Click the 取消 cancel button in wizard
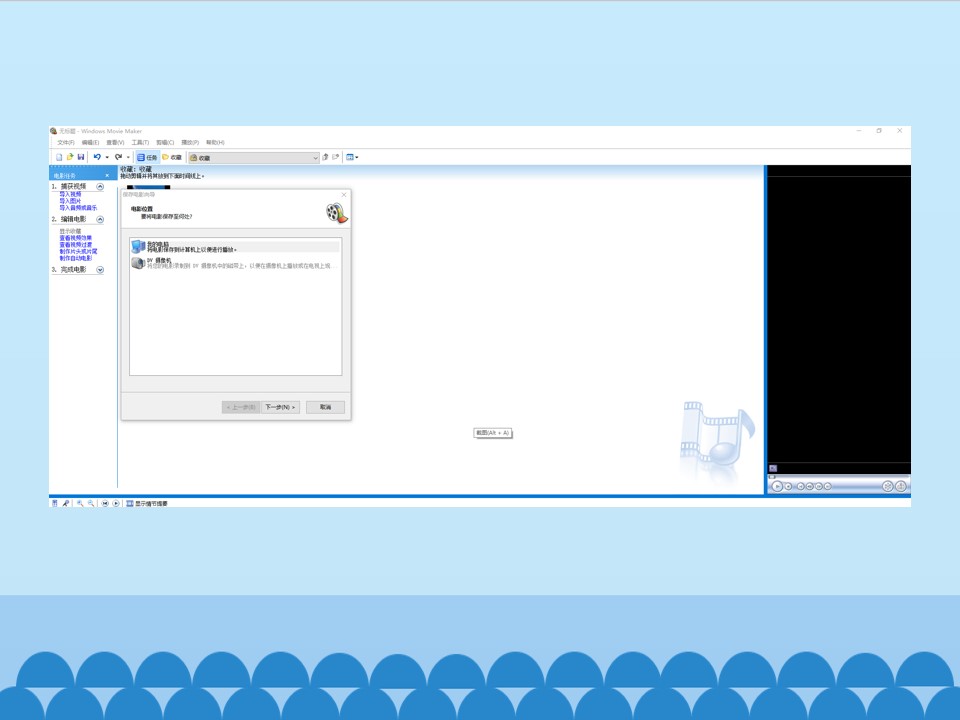Screen dimensions: 960x720 click(x=325, y=407)
